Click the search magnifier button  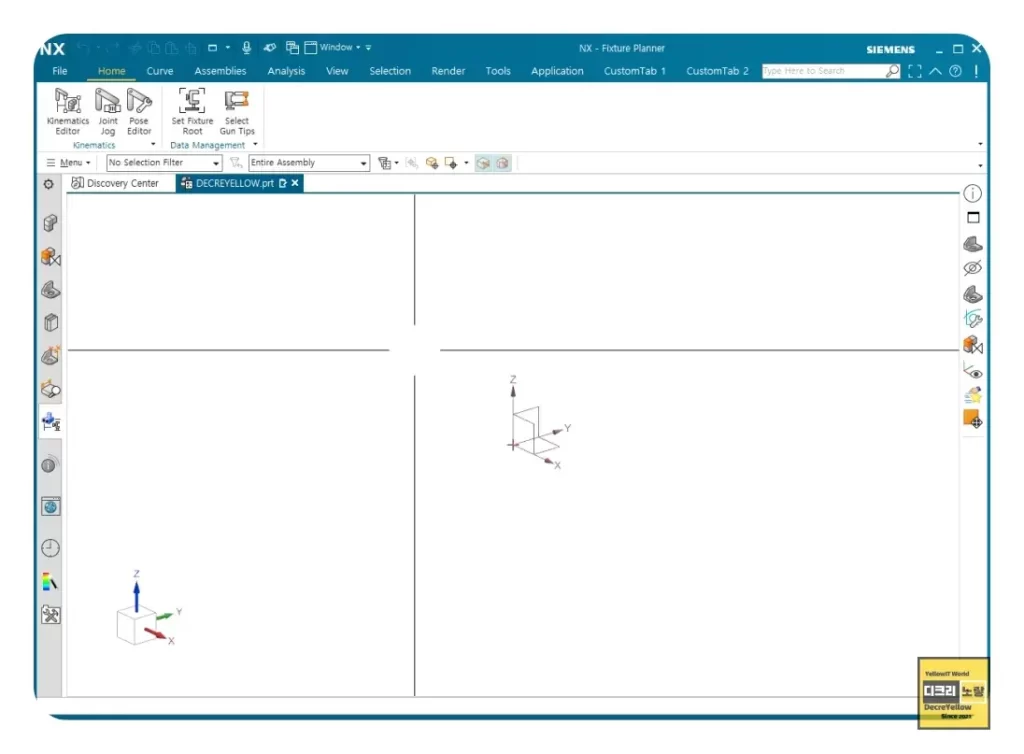tap(892, 71)
